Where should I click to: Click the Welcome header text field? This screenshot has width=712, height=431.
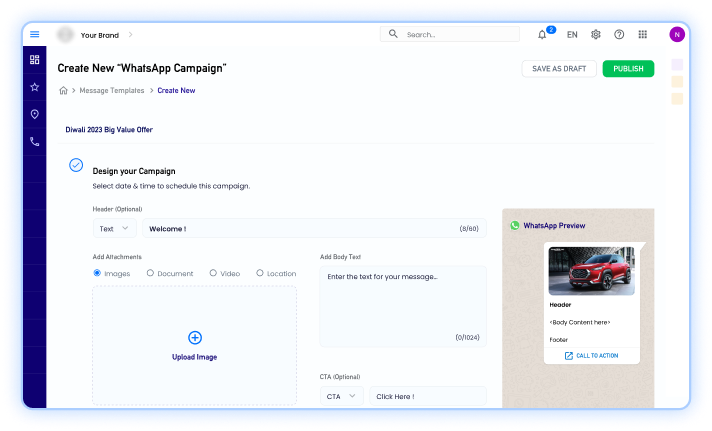tap(314, 228)
